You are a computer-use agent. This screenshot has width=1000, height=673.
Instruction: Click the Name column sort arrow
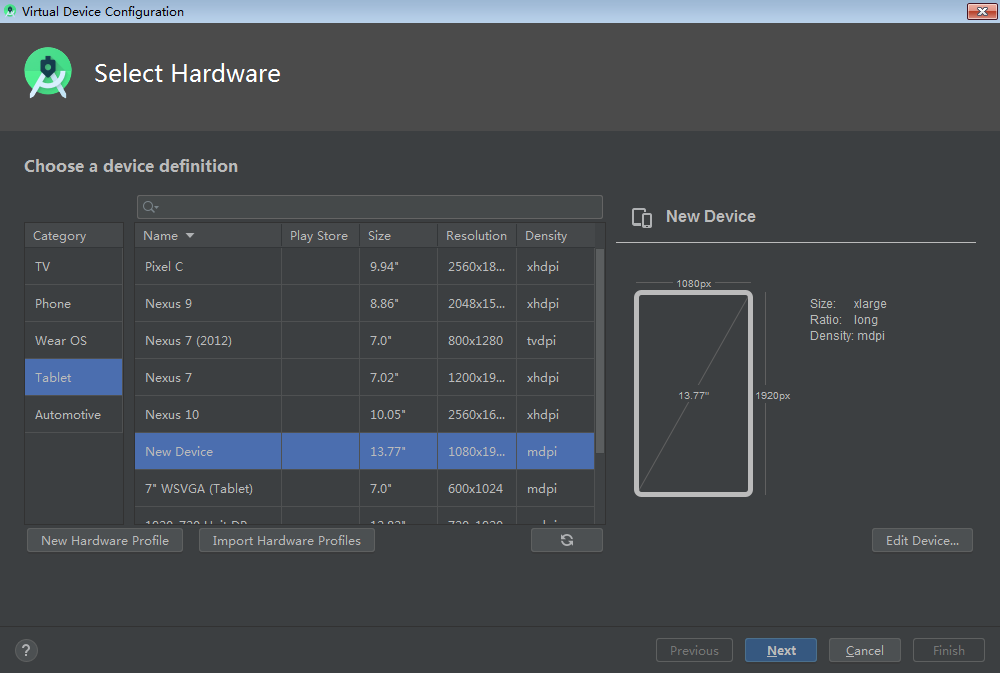190,235
